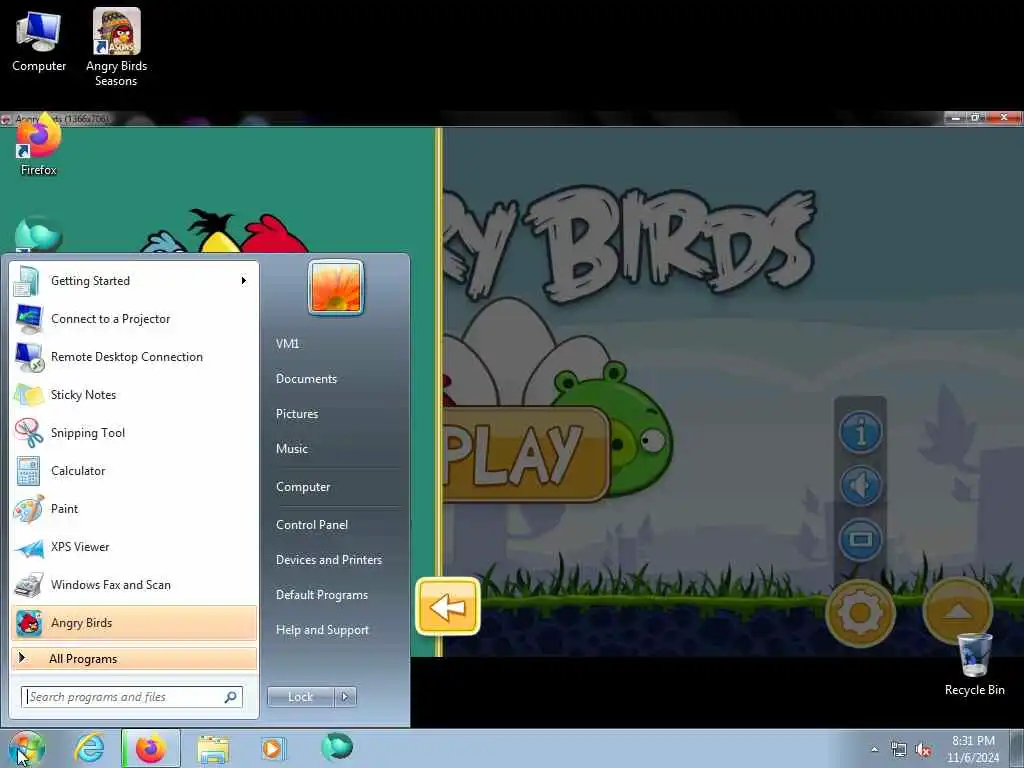
Task: Open Devices and Printers
Action: 329,560
